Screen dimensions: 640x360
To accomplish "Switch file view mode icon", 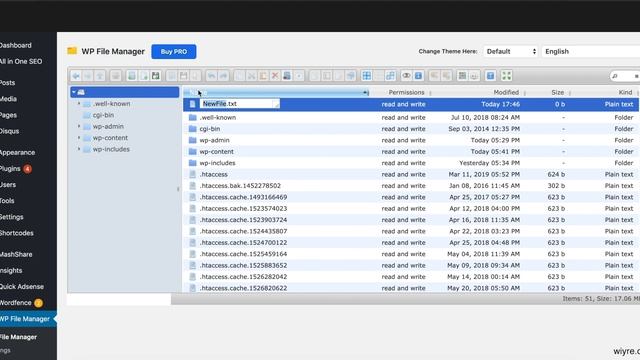I will click(462, 76).
